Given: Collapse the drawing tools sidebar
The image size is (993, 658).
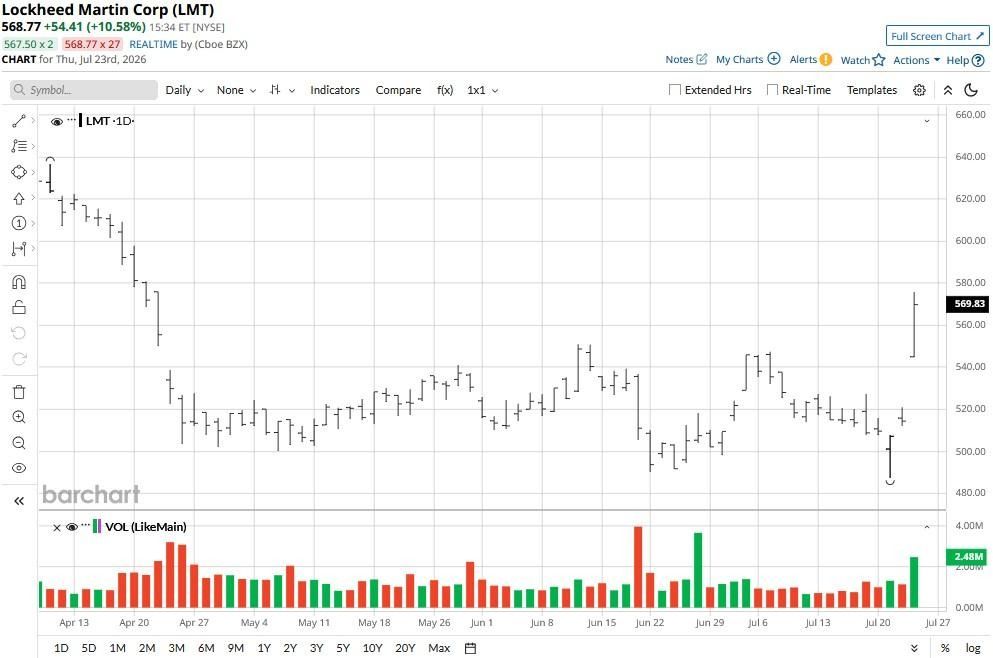Looking at the screenshot, I should (x=18, y=501).
